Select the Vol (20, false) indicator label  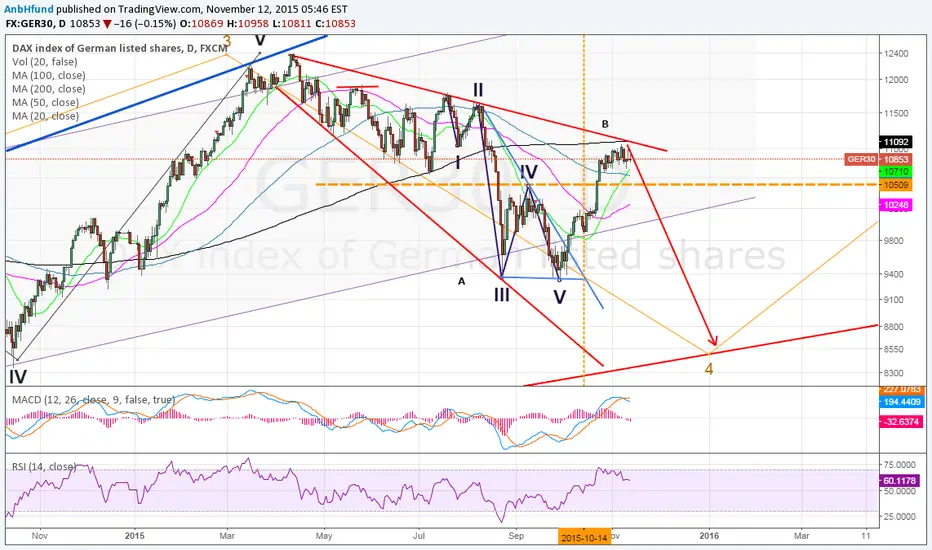pyautogui.click(x=45, y=62)
